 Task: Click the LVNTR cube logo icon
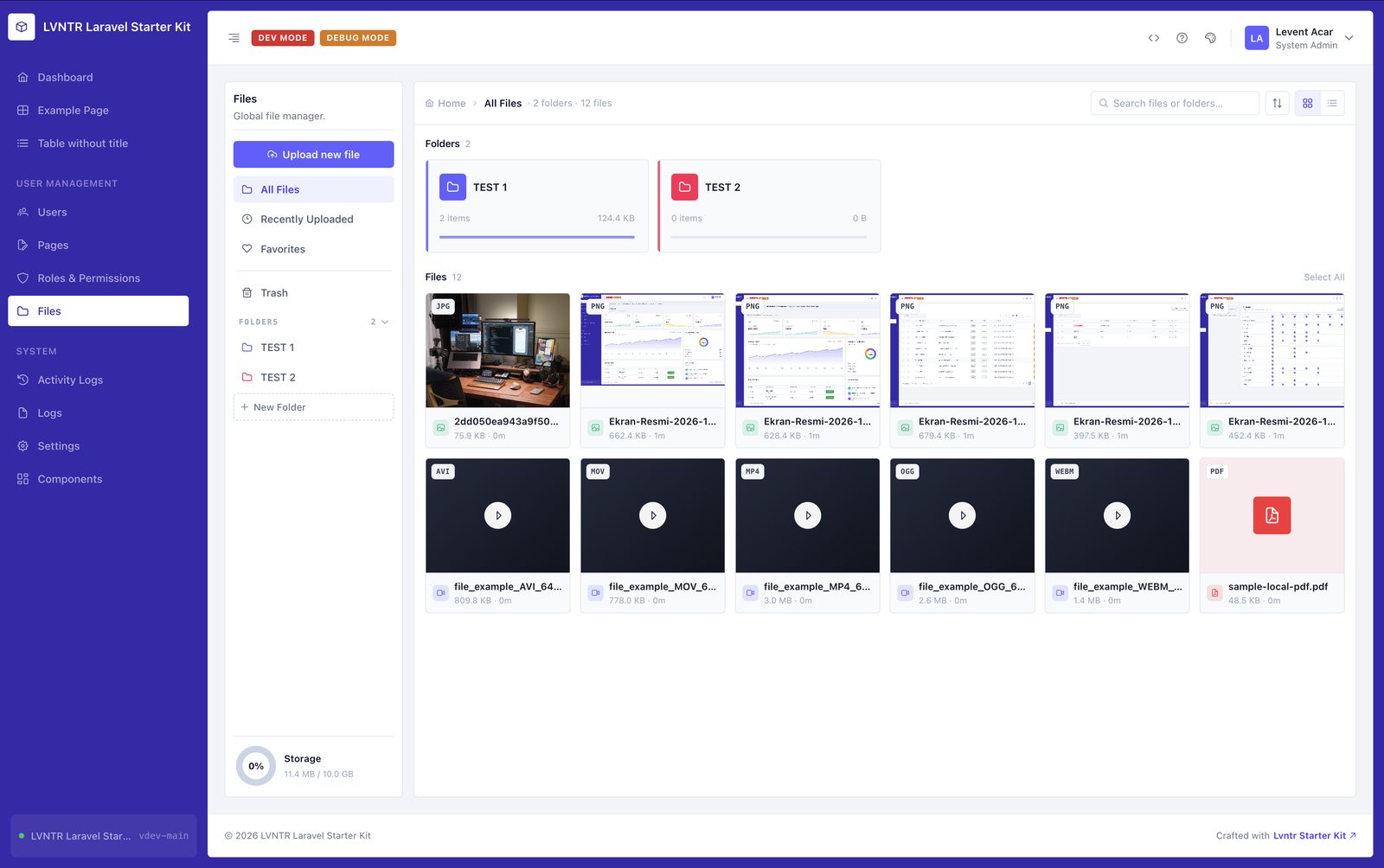(x=22, y=27)
